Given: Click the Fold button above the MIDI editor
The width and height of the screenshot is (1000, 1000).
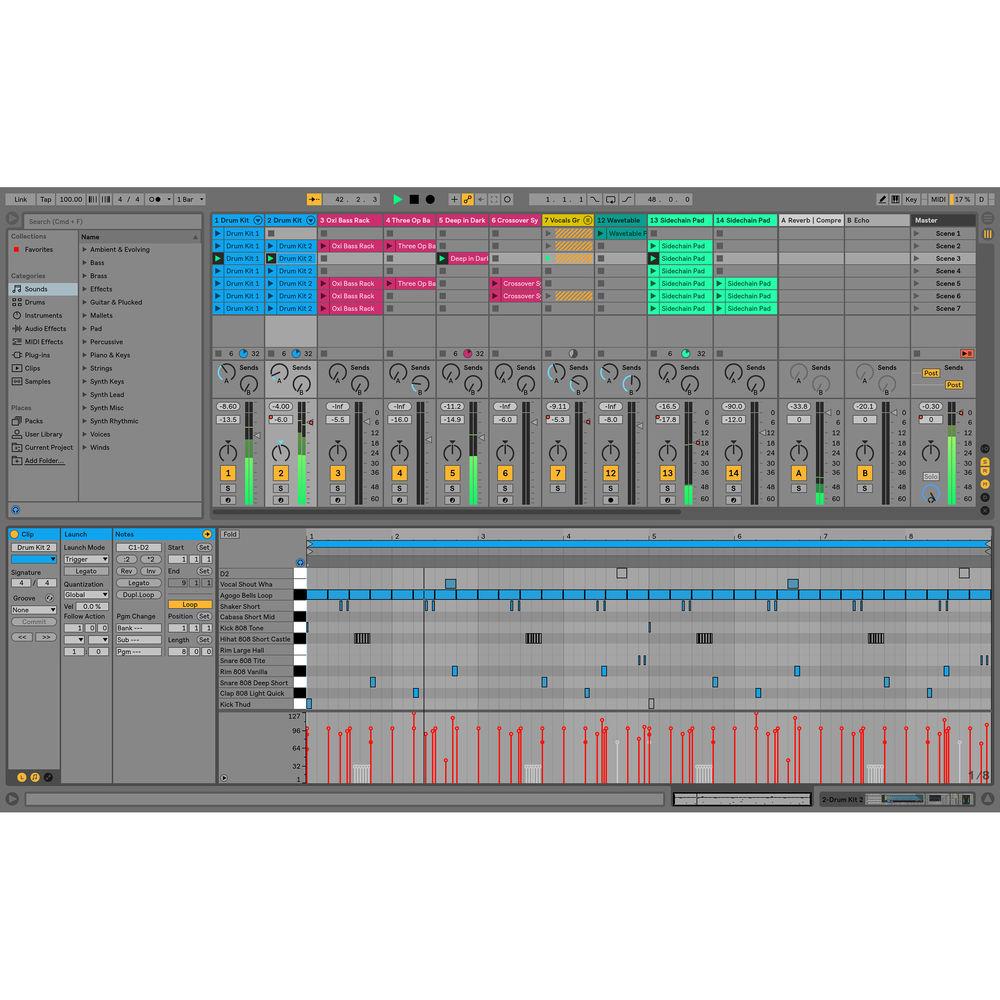Looking at the screenshot, I should 229,534.
